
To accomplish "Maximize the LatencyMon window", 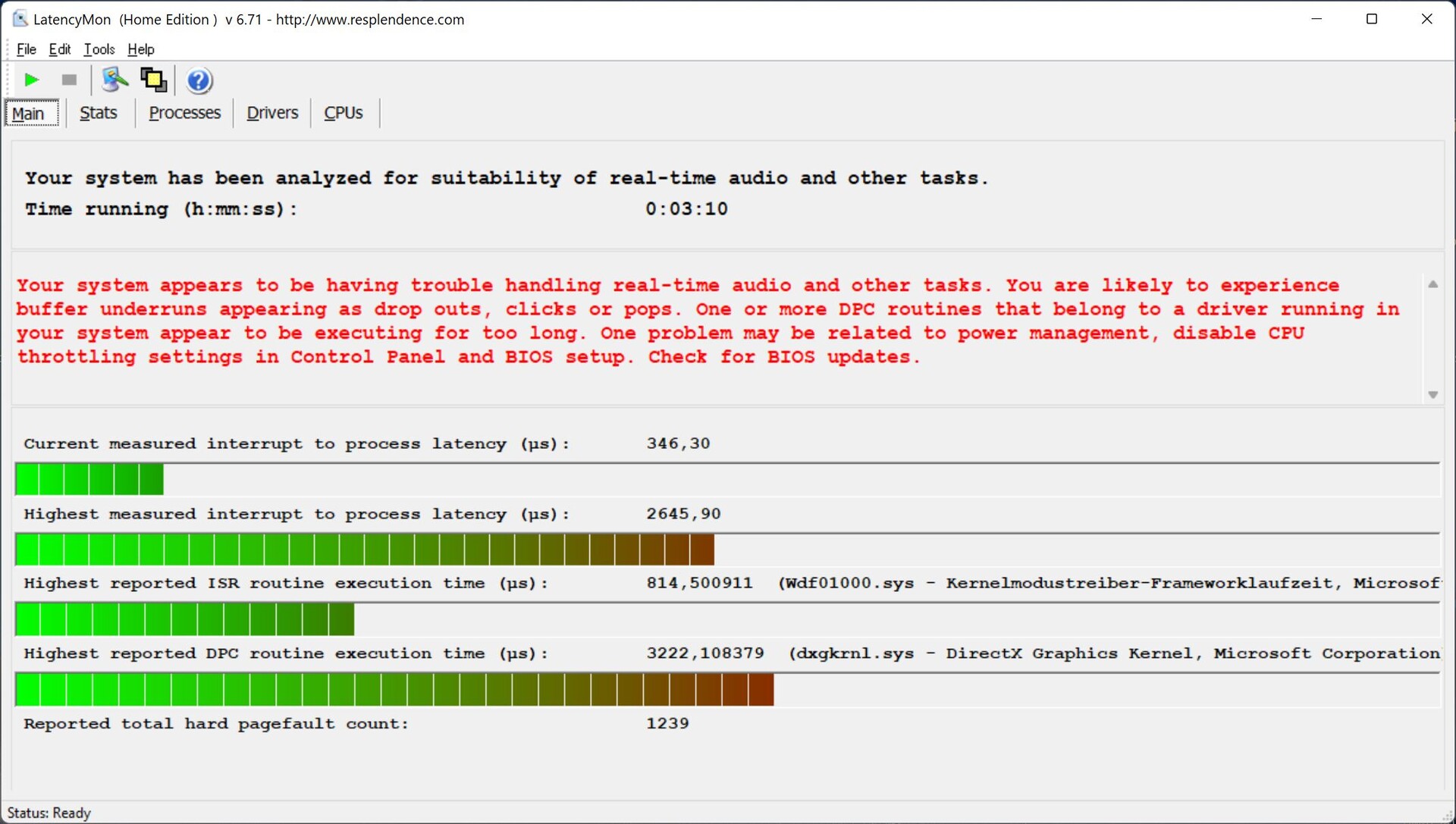I will (1371, 19).
